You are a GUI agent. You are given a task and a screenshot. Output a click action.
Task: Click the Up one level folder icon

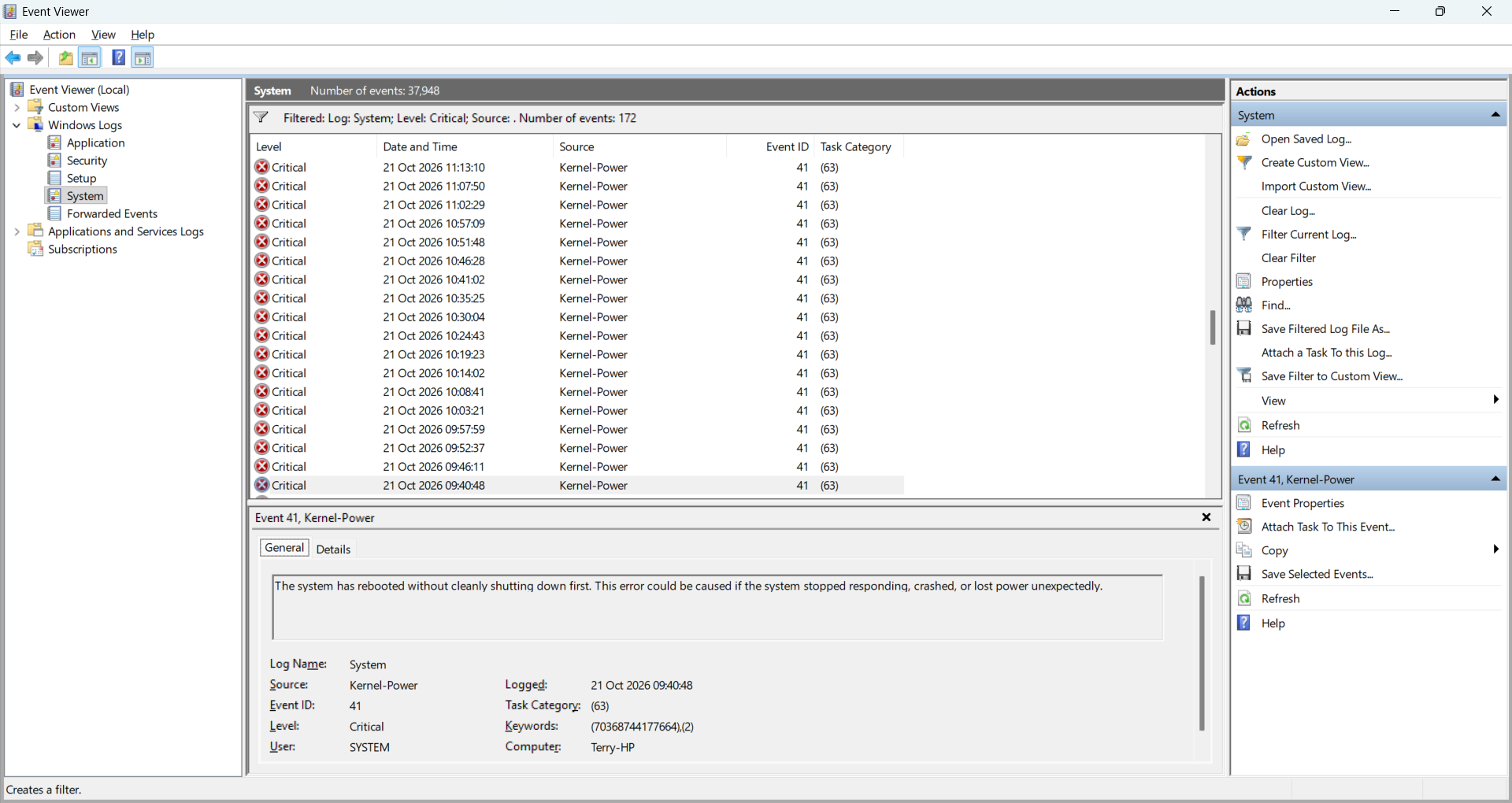[x=66, y=57]
